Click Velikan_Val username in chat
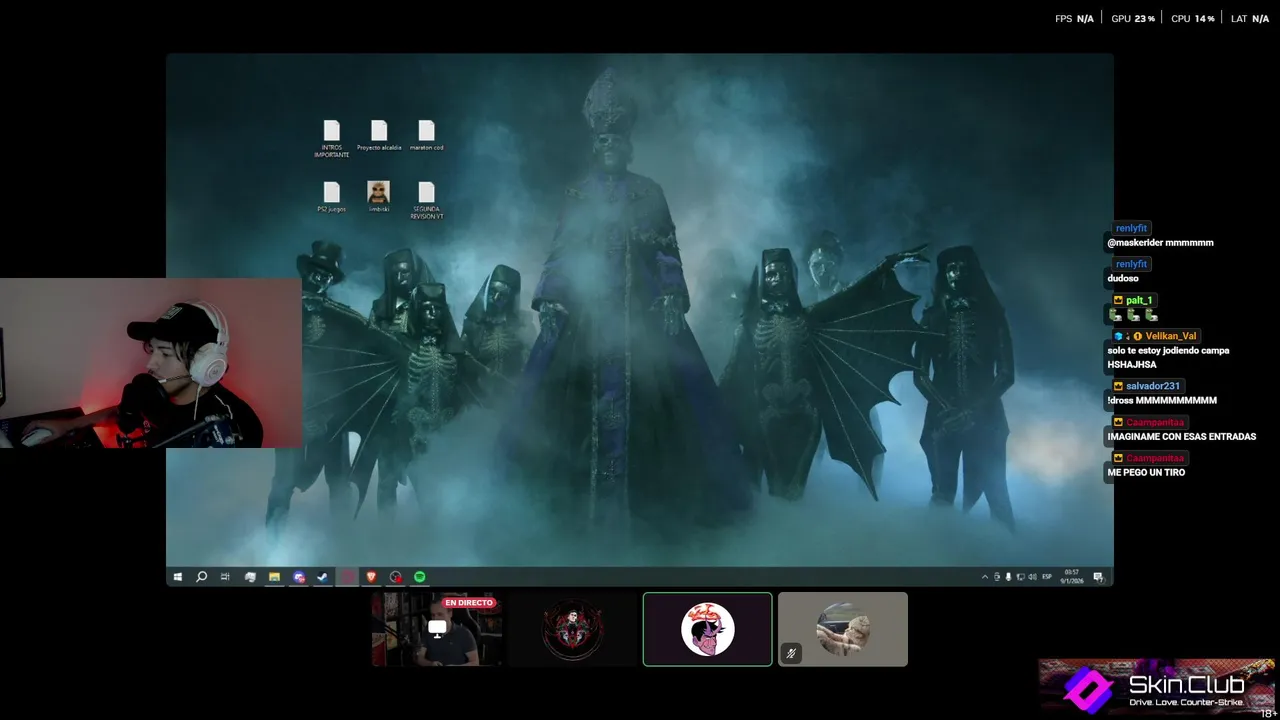Viewport: 1280px width, 720px height. (1170, 336)
